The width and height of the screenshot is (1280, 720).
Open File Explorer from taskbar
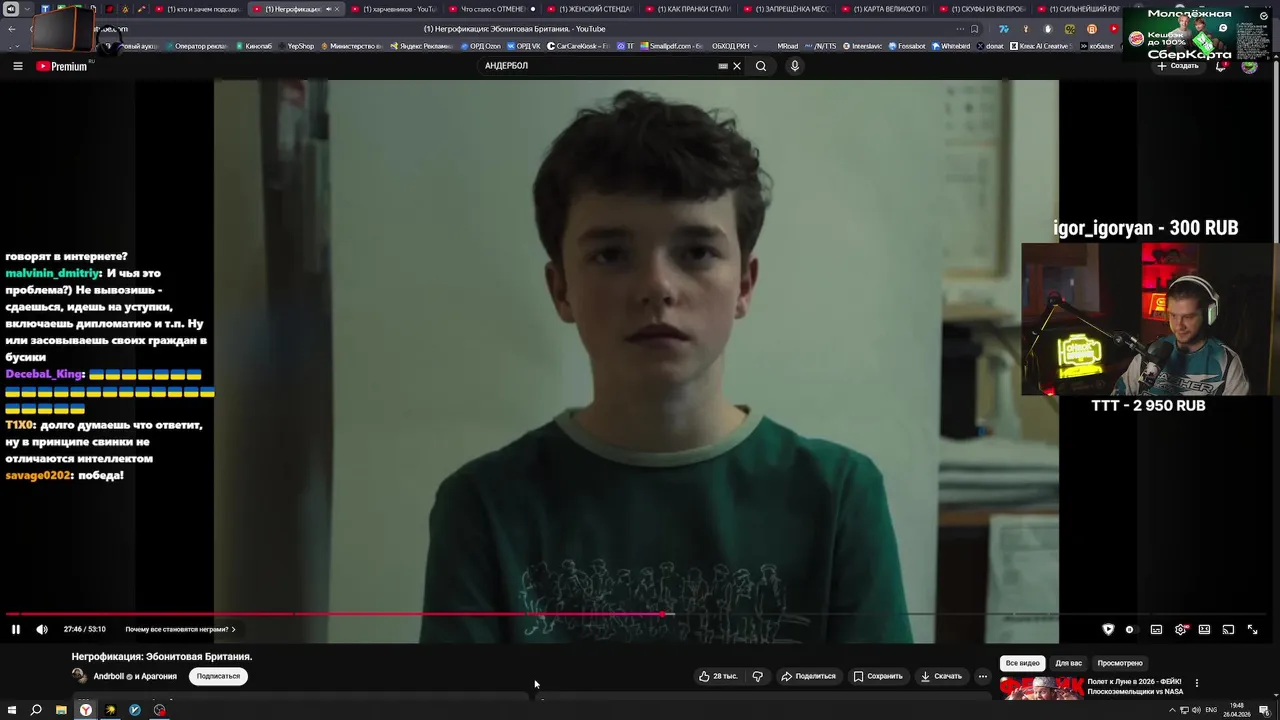click(61, 710)
